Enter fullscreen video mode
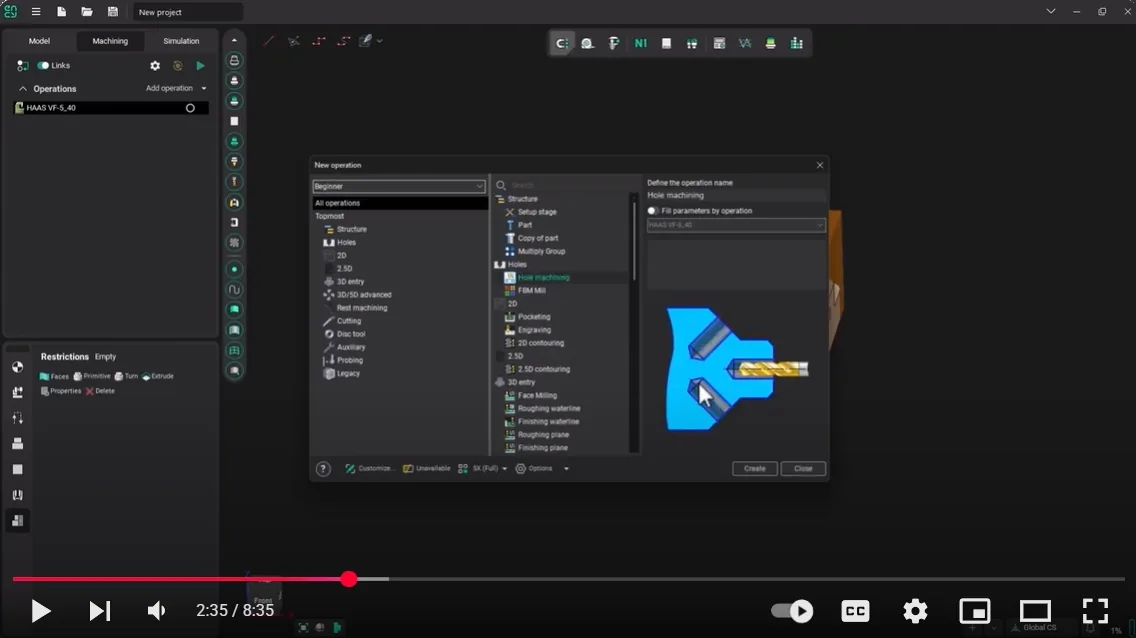Screen dimensions: 1136x638 [1095, 611]
